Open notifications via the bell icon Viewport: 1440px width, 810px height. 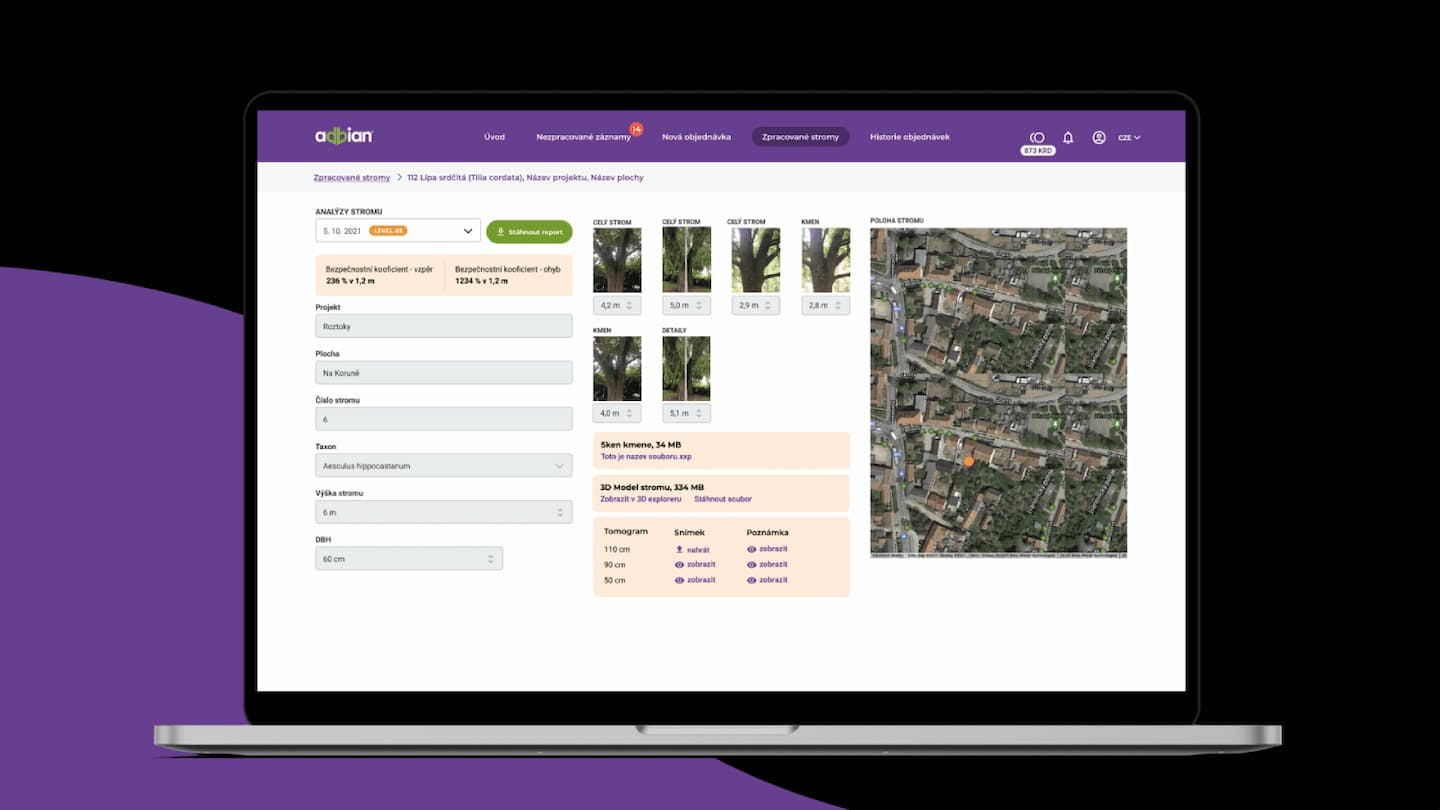click(x=1068, y=137)
